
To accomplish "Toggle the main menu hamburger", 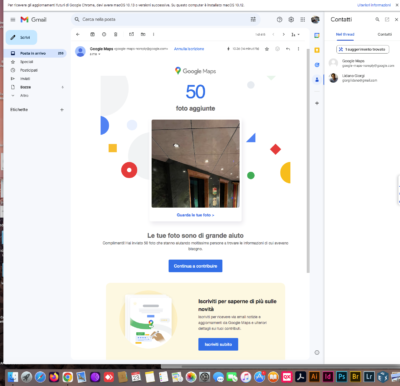I will tap(13, 20).
